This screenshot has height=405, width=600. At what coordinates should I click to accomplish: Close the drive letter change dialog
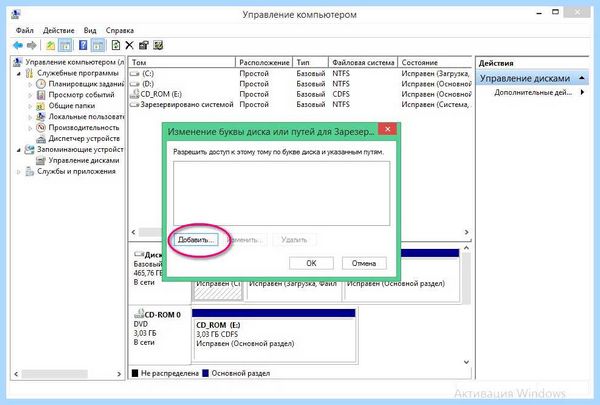[x=387, y=129]
